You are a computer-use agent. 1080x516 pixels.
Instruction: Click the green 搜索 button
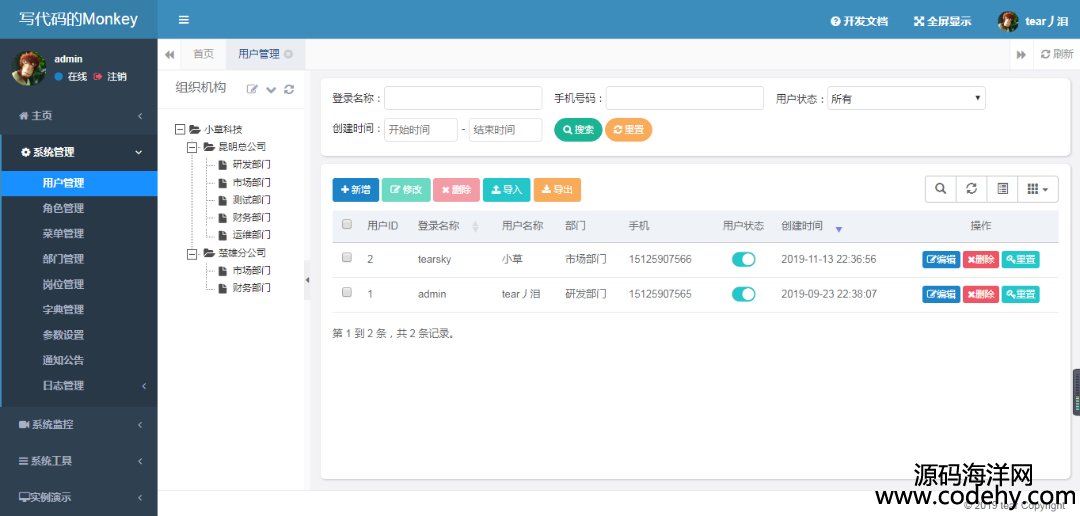point(579,130)
